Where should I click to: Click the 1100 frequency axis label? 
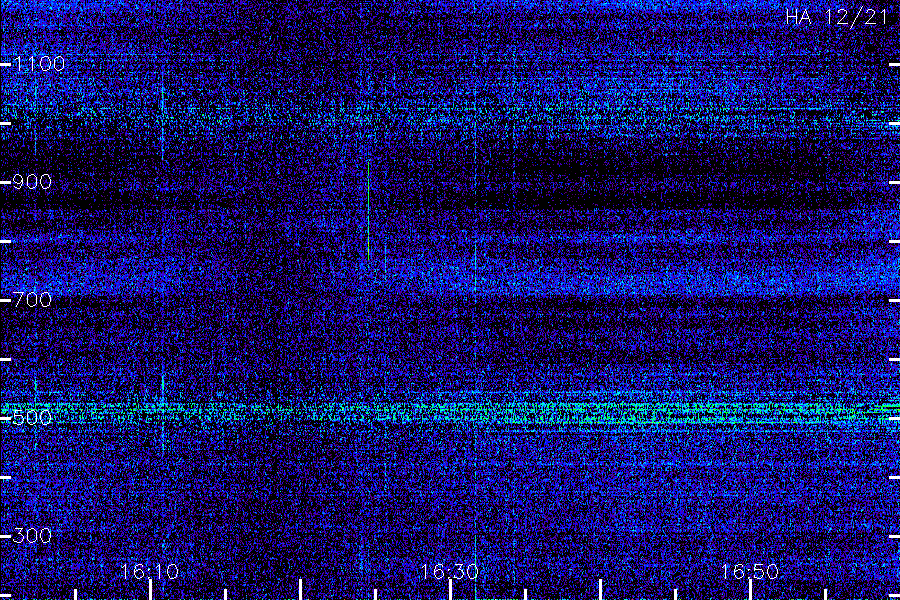click(39, 64)
